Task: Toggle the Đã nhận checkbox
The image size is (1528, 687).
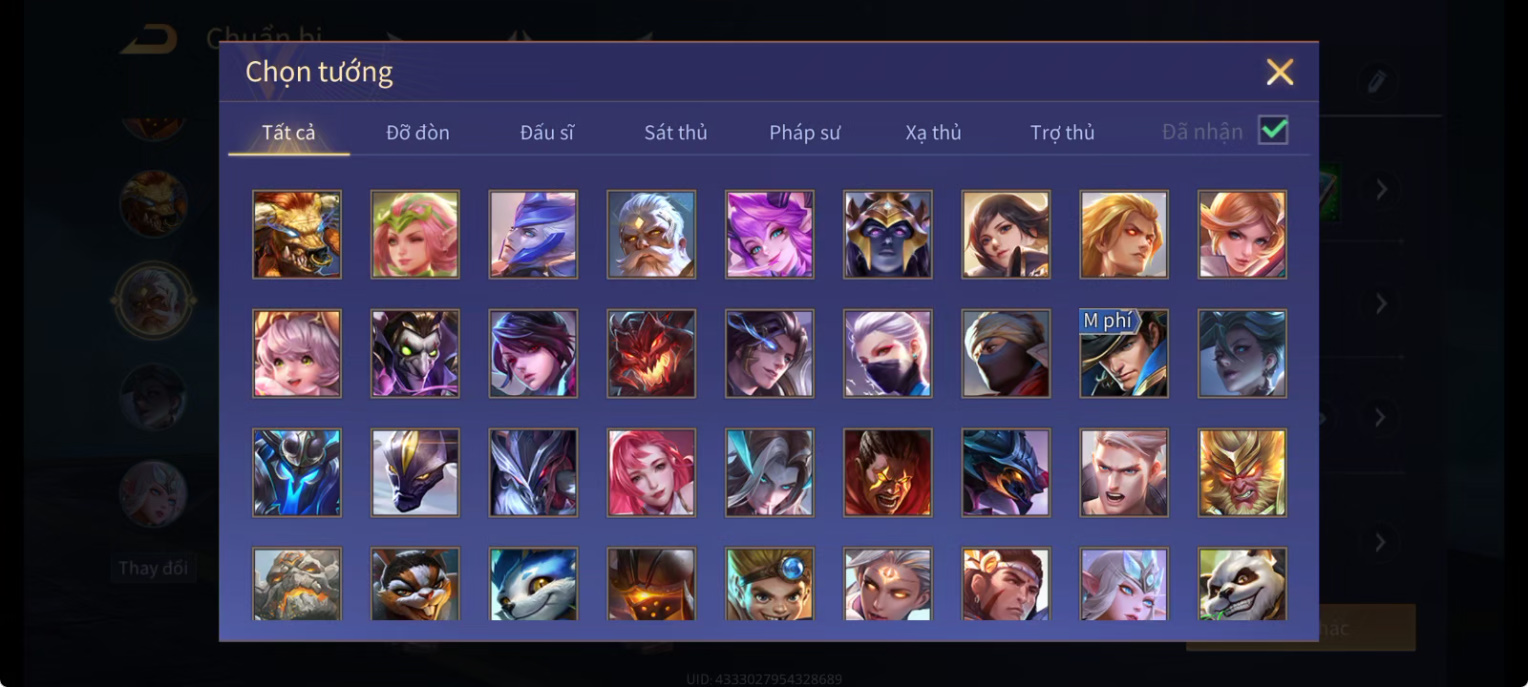Action: point(1273,130)
